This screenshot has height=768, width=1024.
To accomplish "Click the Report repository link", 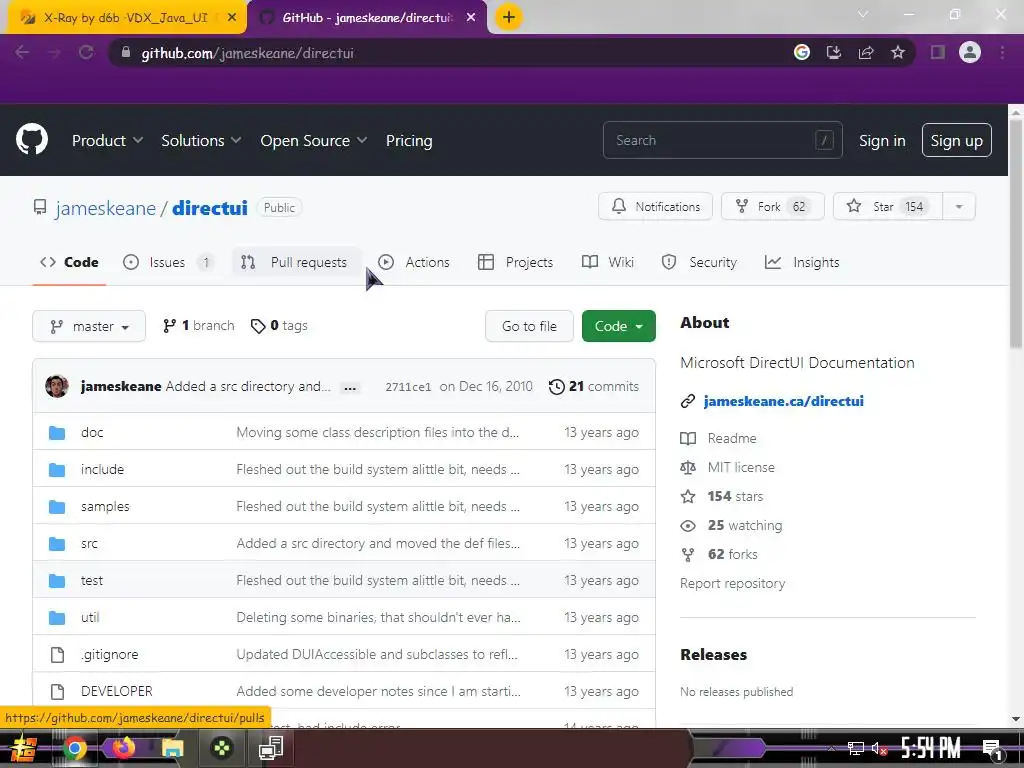I will [732, 583].
